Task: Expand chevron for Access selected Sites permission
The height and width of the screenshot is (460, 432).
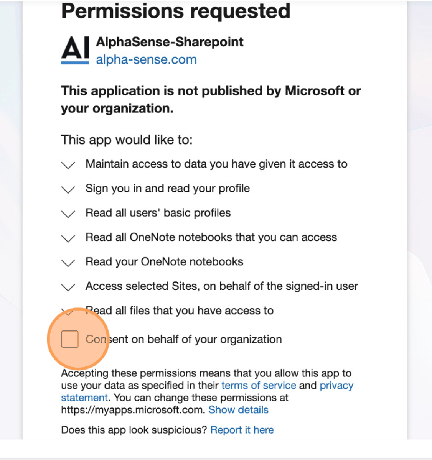Action: pyautogui.click(x=68, y=287)
